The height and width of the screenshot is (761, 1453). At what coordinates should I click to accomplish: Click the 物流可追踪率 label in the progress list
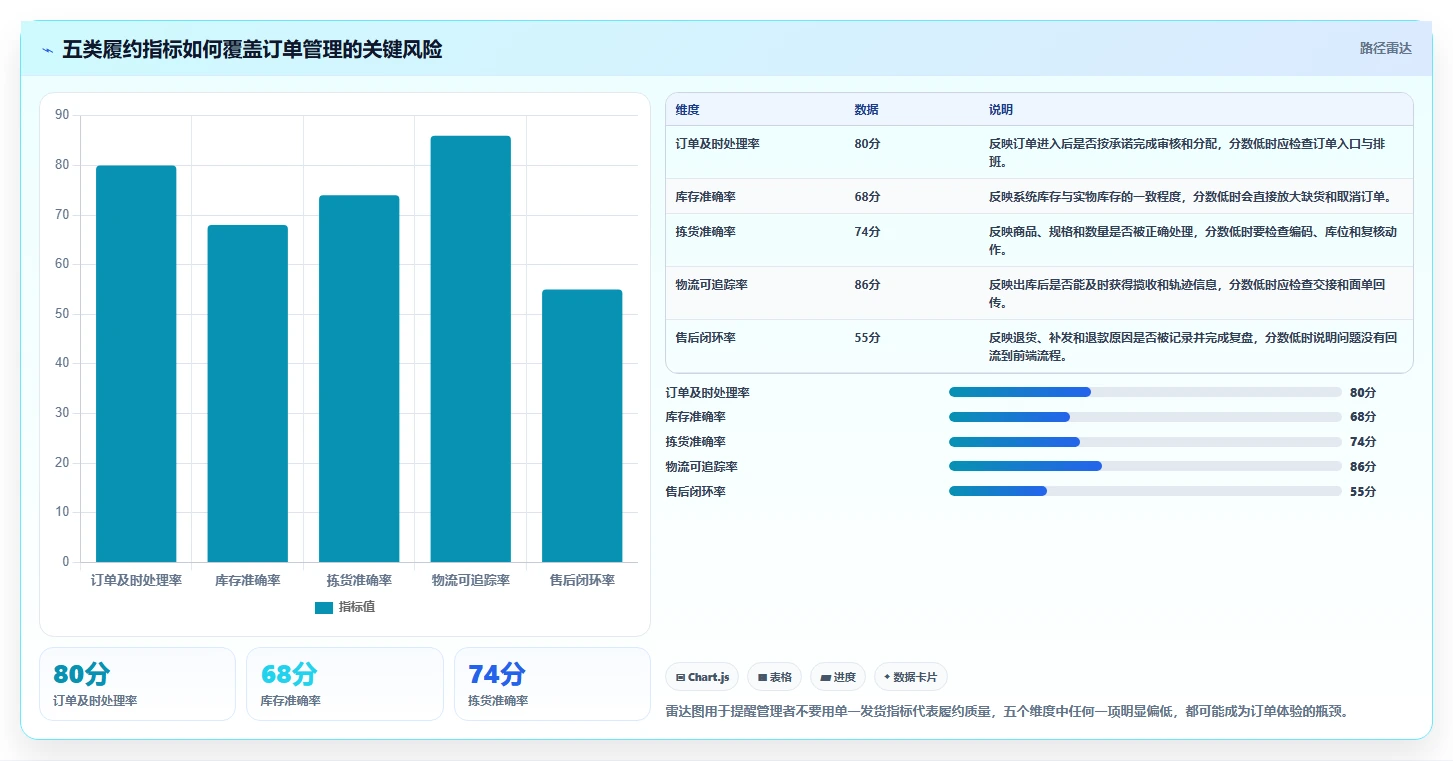(701, 467)
